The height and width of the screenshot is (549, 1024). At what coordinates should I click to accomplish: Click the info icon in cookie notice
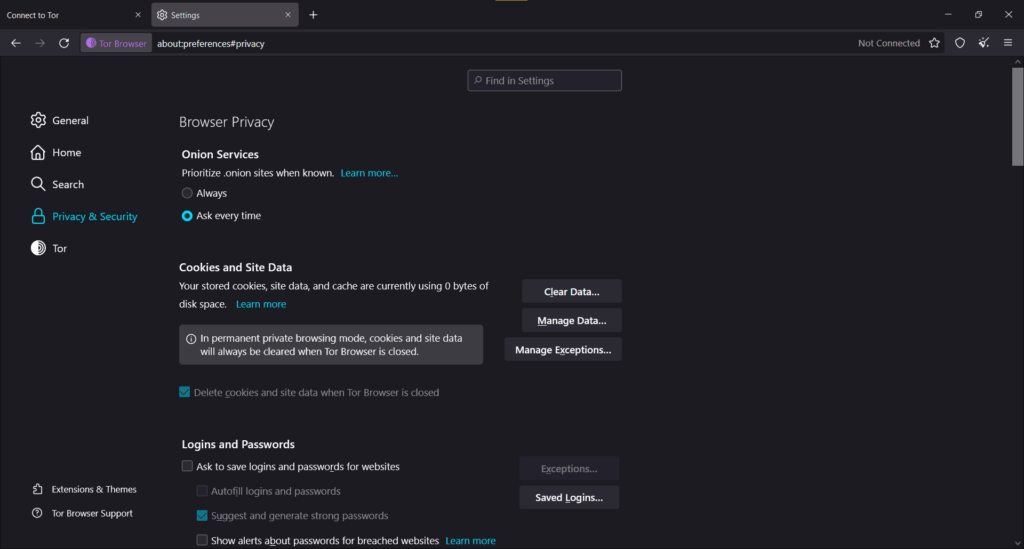click(191, 339)
